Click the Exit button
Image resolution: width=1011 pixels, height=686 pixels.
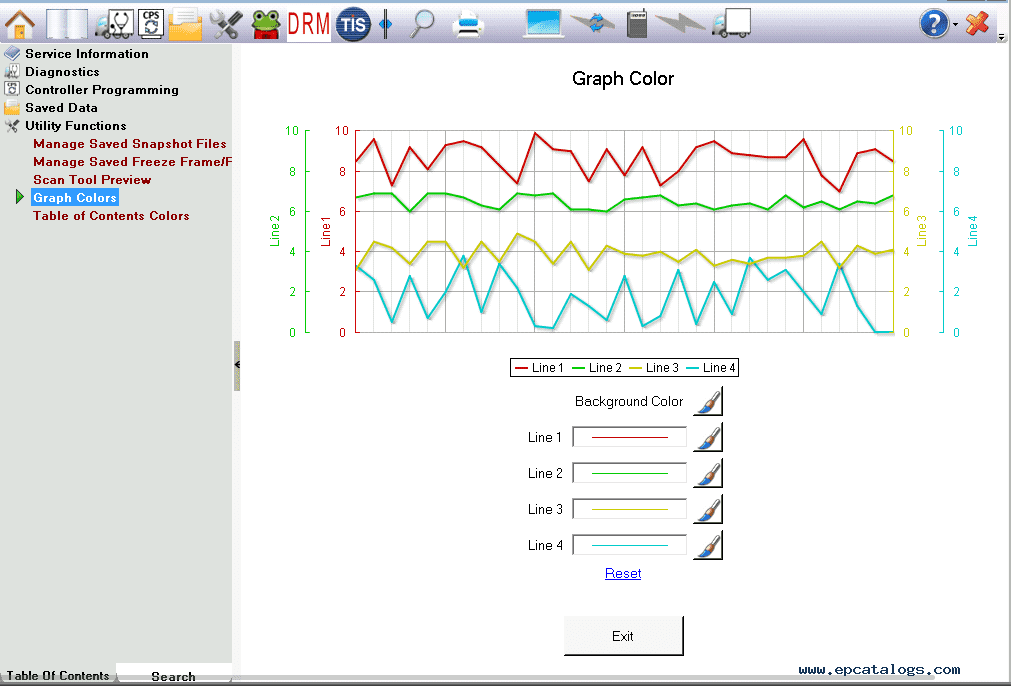click(623, 636)
